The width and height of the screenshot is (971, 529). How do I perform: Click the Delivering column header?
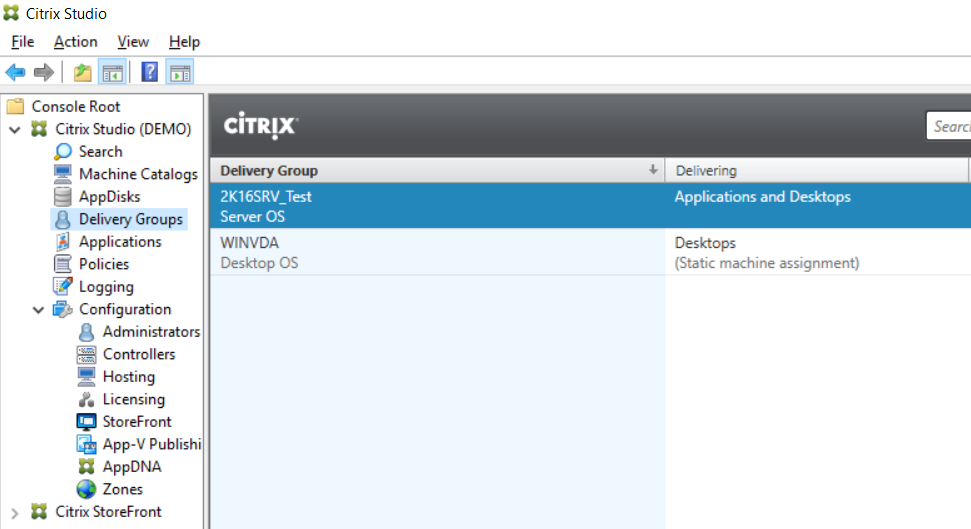(816, 170)
